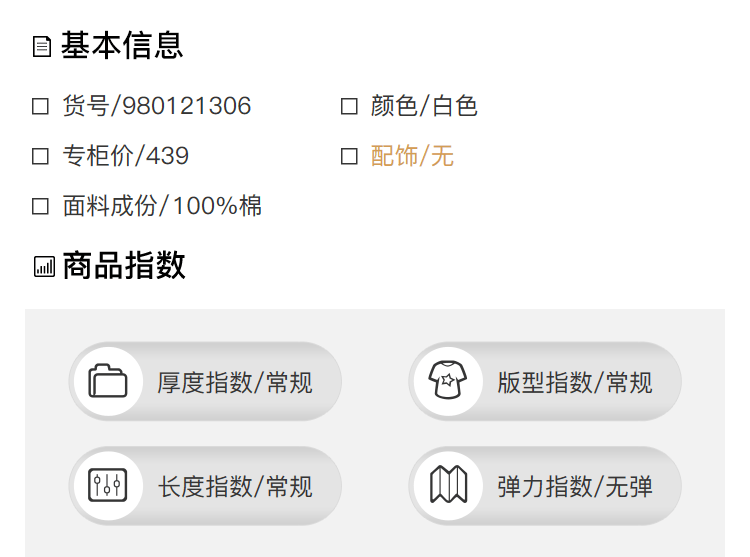Screen dimensions: 750x557
Task: Click the document icon beside 基本信息
Action: (42, 47)
